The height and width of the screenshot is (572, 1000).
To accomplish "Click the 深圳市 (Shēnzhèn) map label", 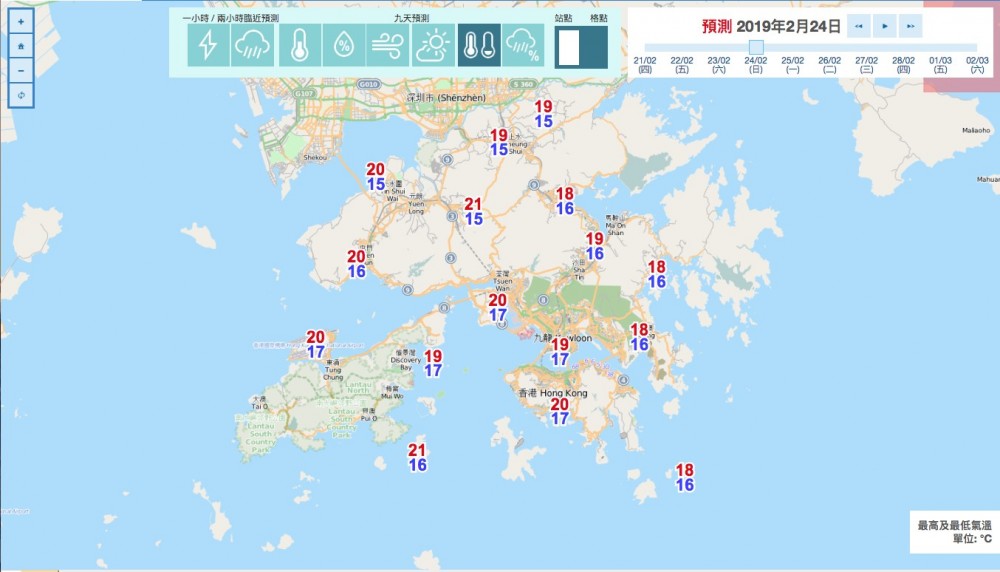I will 446,98.
